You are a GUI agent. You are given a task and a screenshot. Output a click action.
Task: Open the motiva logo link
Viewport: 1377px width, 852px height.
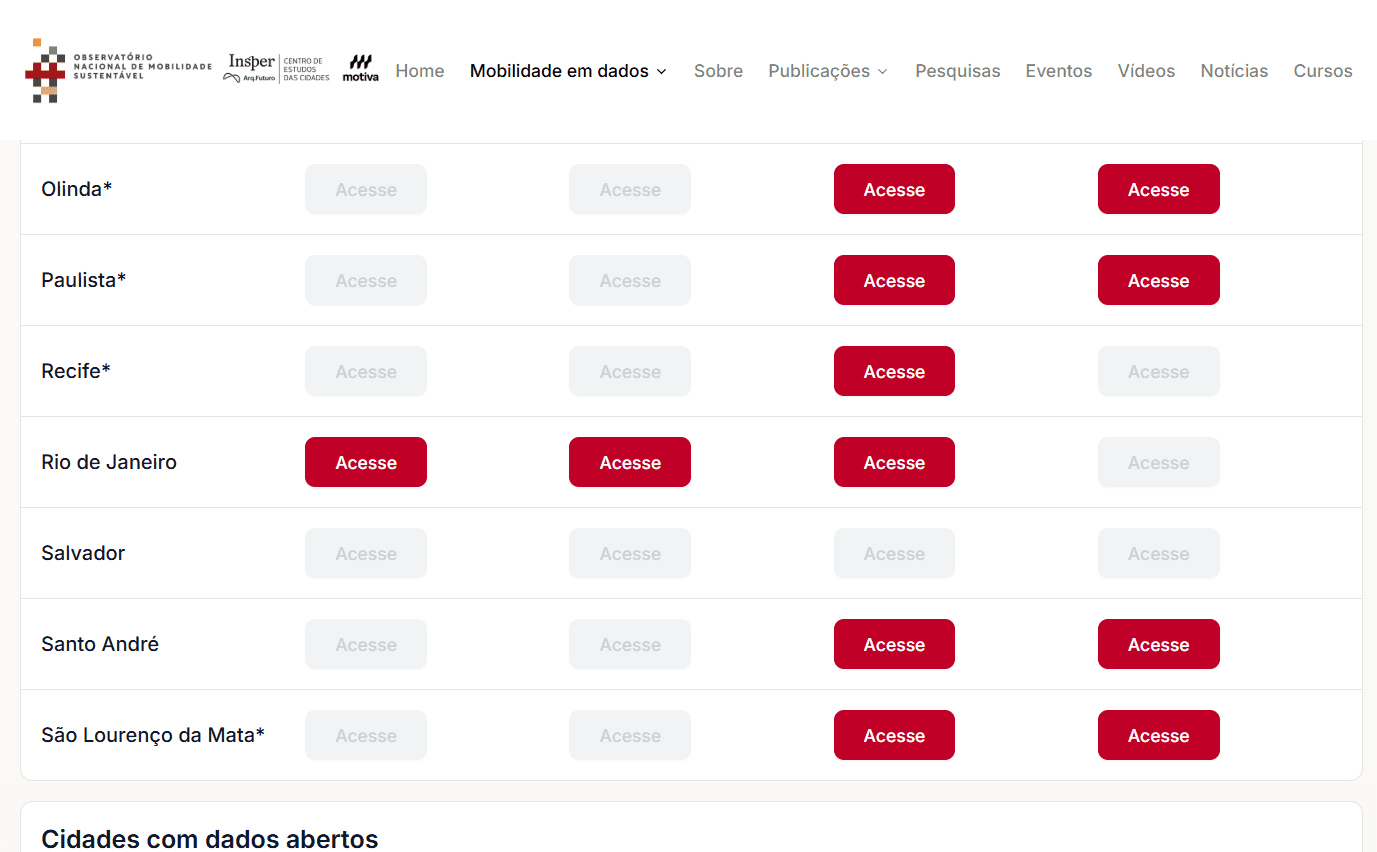[360, 69]
